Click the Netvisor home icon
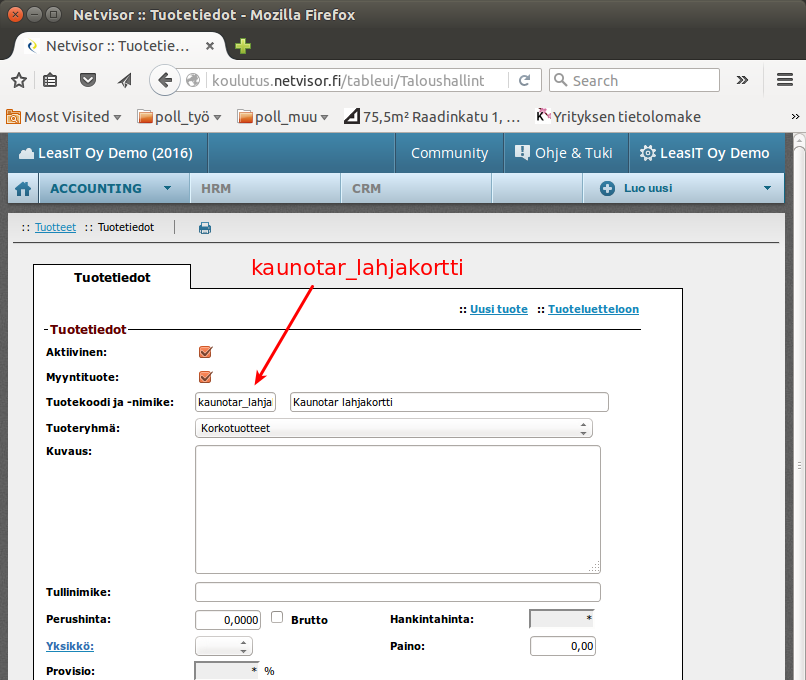806x680 pixels. coord(23,188)
